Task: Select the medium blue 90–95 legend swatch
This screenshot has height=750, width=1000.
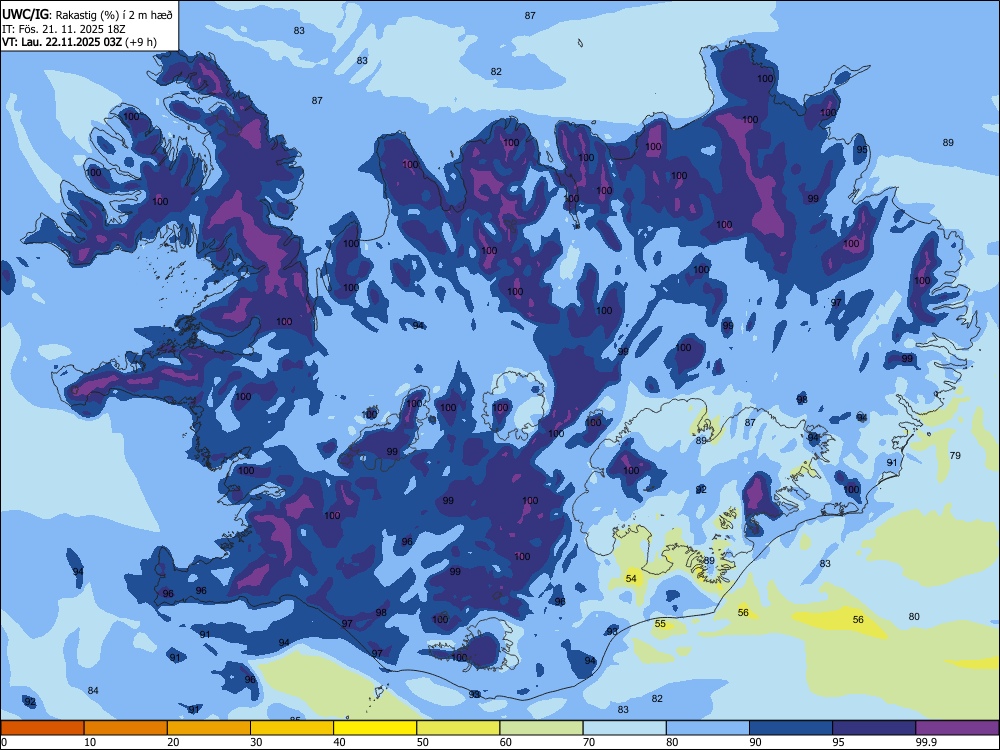Action: click(791, 728)
